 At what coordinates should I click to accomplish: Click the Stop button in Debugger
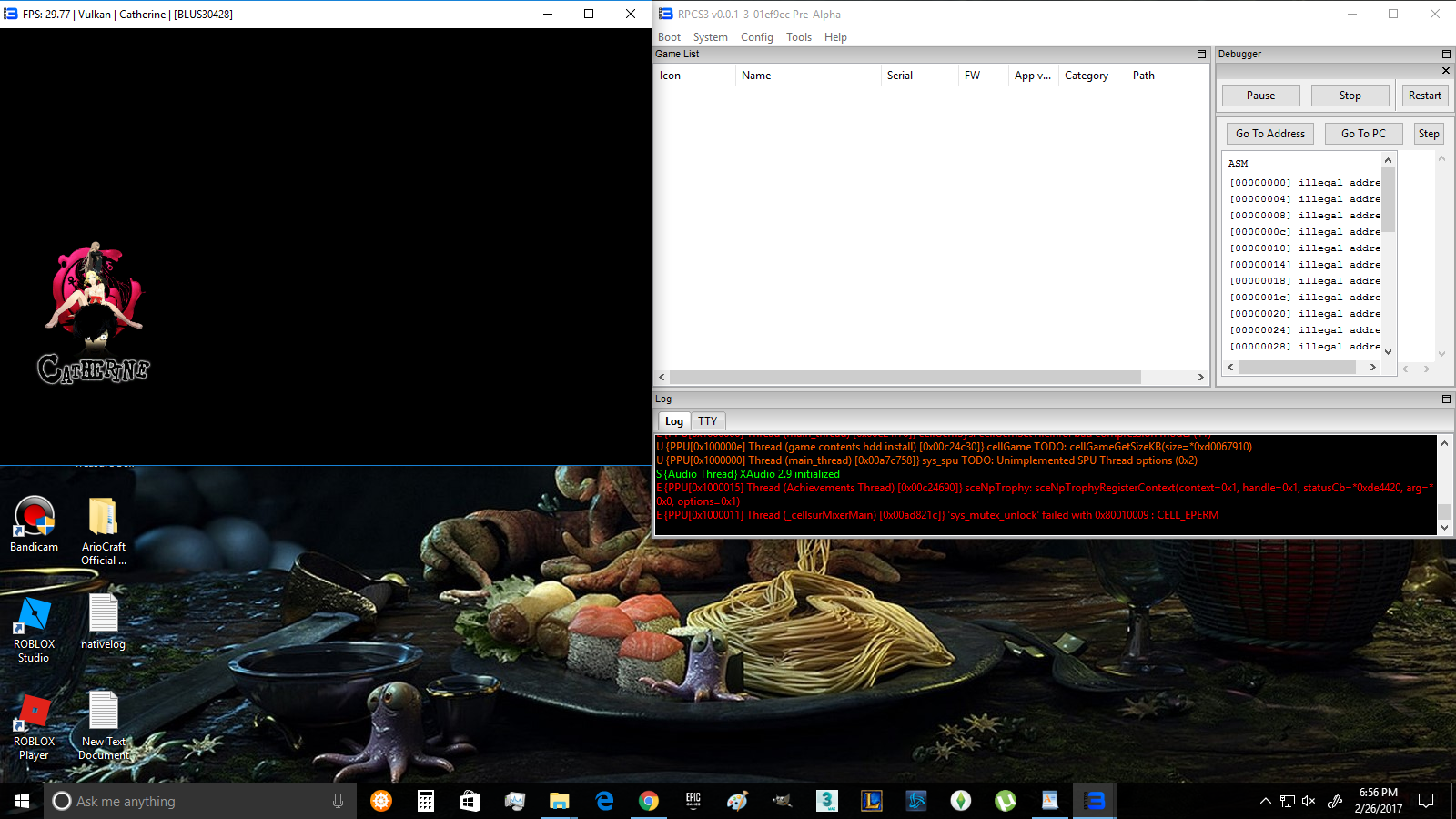(1350, 96)
